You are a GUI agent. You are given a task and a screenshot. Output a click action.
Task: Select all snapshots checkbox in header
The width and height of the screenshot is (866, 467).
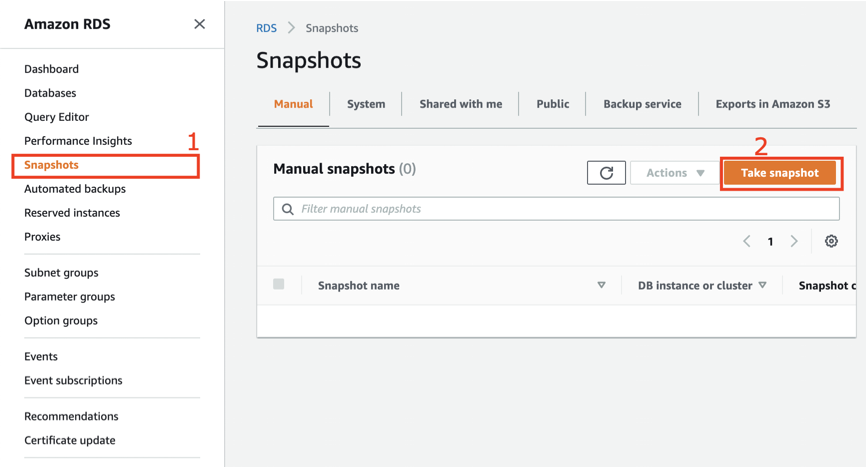[279, 285]
